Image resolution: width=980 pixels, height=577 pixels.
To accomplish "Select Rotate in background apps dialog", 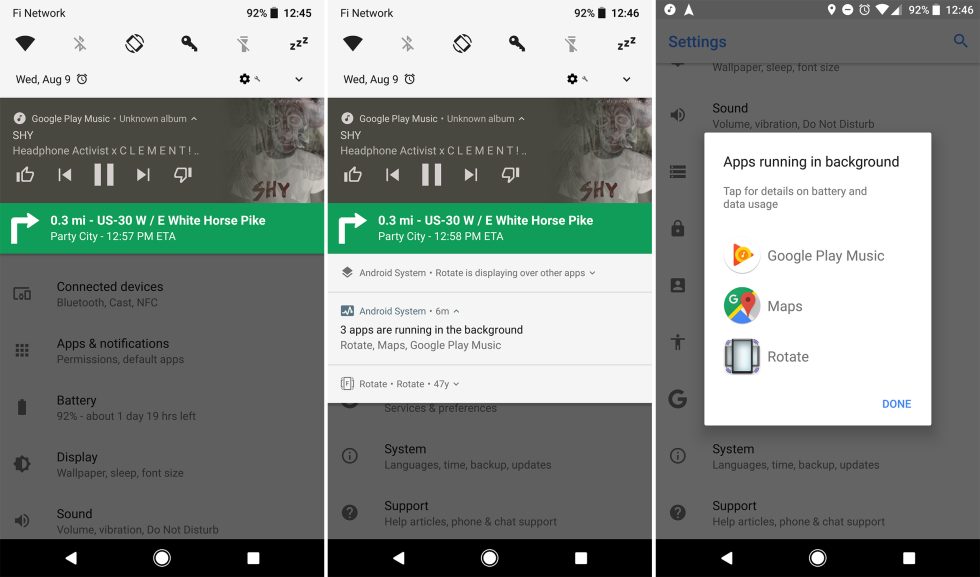I will coord(818,356).
